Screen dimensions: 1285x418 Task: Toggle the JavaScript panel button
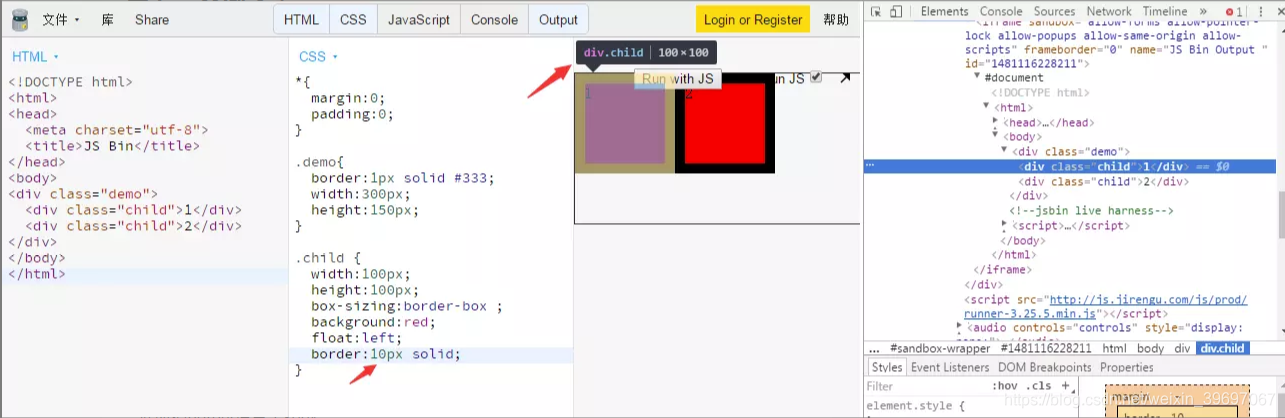tap(419, 19)
